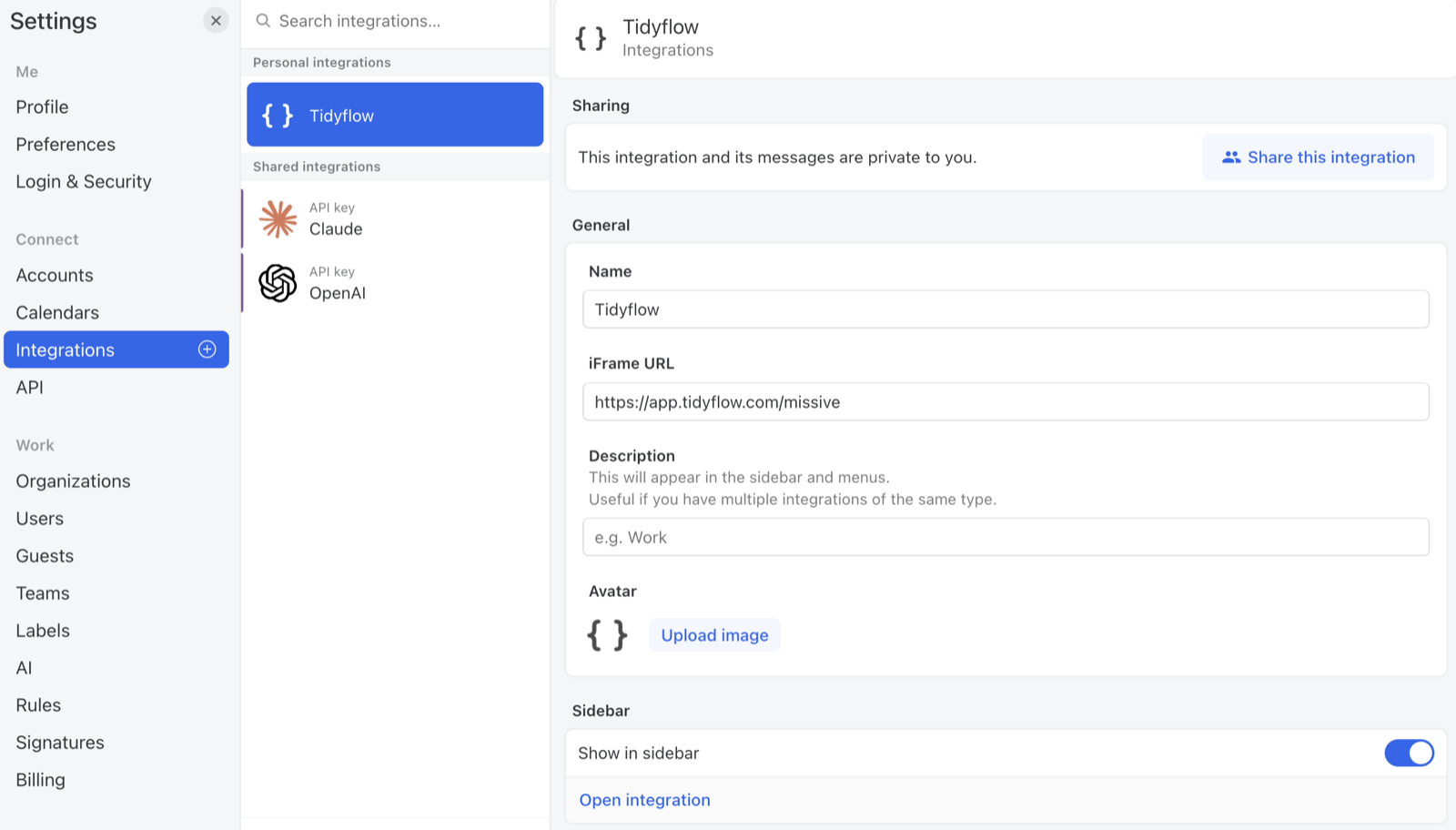
Task: Click the Personal integrations heading
Action: click(322, 63)
